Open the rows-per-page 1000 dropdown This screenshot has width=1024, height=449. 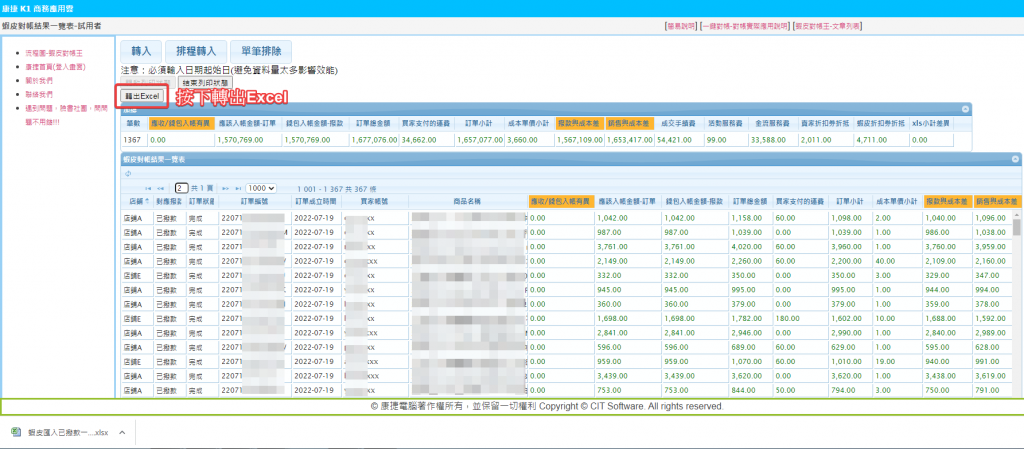tap(262, 188)
